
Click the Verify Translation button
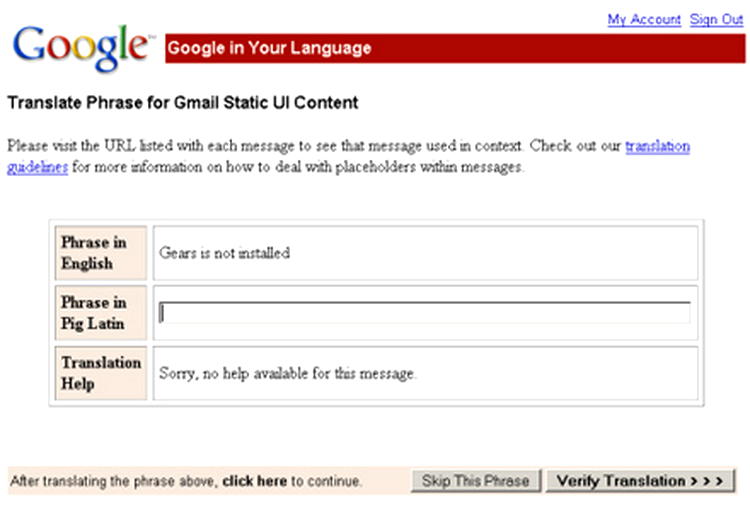[640, 481]
